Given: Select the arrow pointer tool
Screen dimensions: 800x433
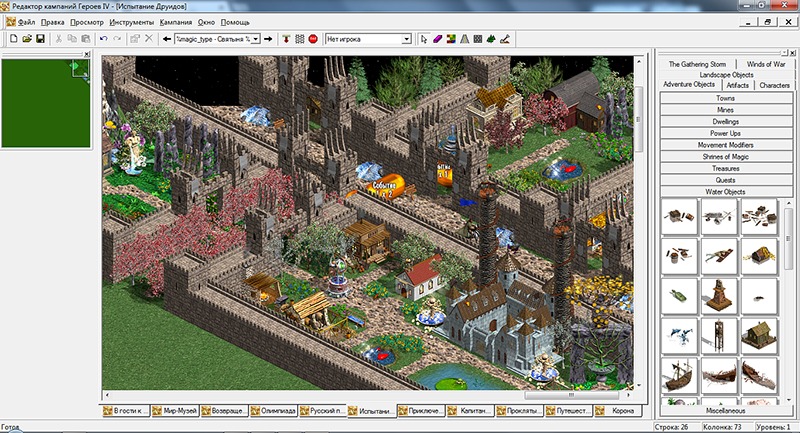Looking at the screenshot, I should click(424, 39).
